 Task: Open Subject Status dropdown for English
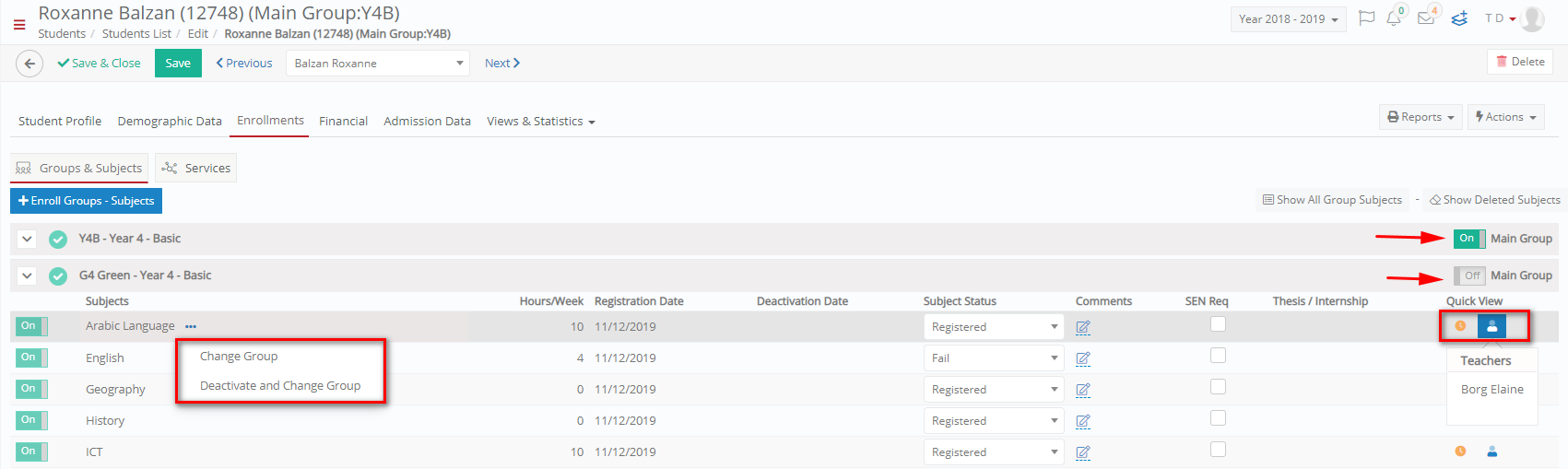994,358
